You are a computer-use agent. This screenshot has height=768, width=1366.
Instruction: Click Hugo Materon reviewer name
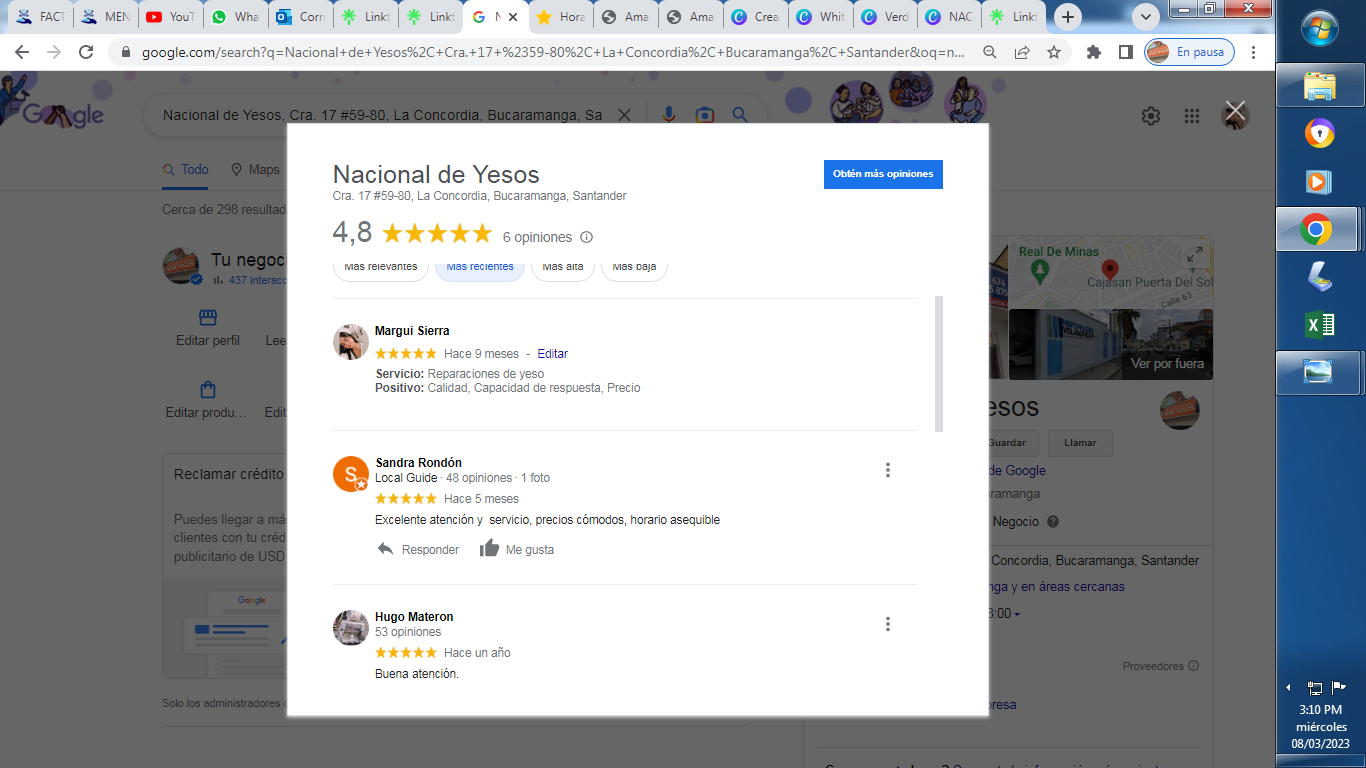pos(414,617)
